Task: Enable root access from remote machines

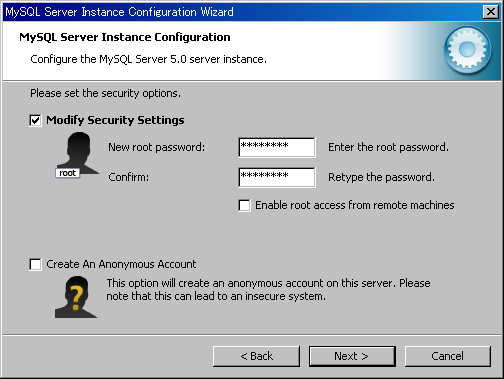Action: tap(244, 205)
